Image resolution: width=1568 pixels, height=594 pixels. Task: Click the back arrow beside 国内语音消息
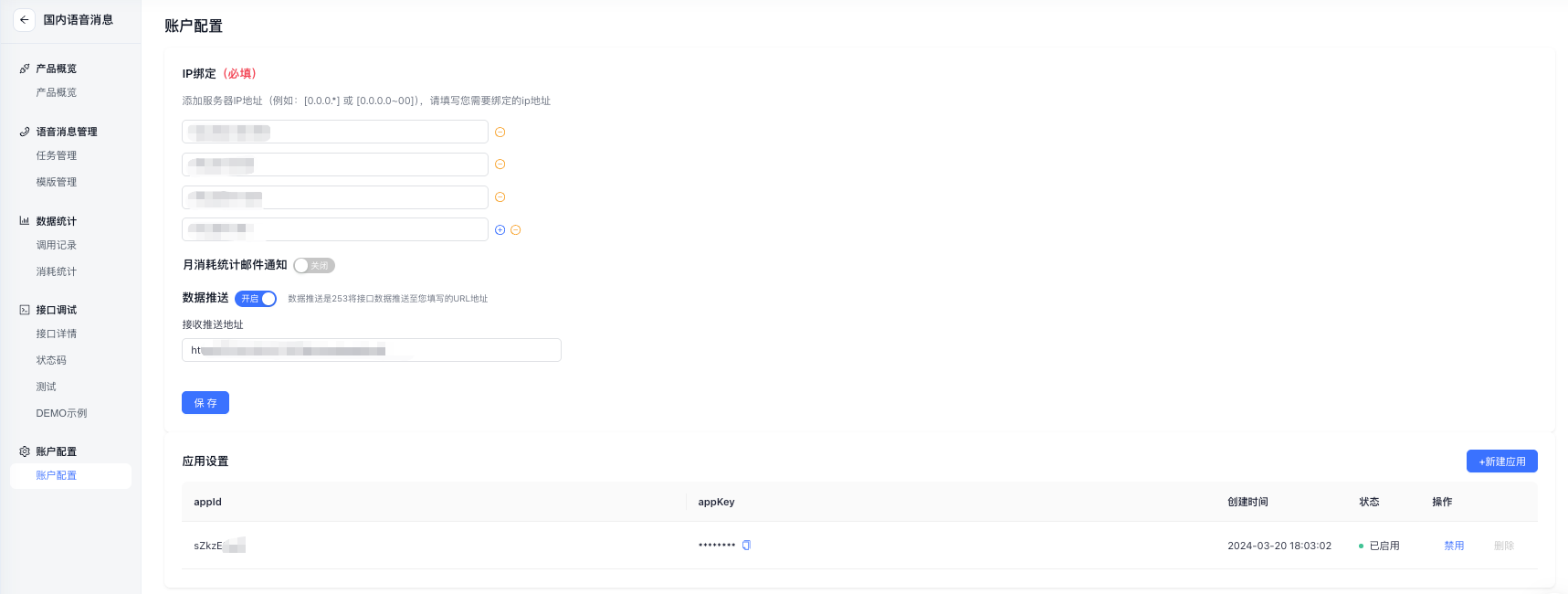(24, 20)
